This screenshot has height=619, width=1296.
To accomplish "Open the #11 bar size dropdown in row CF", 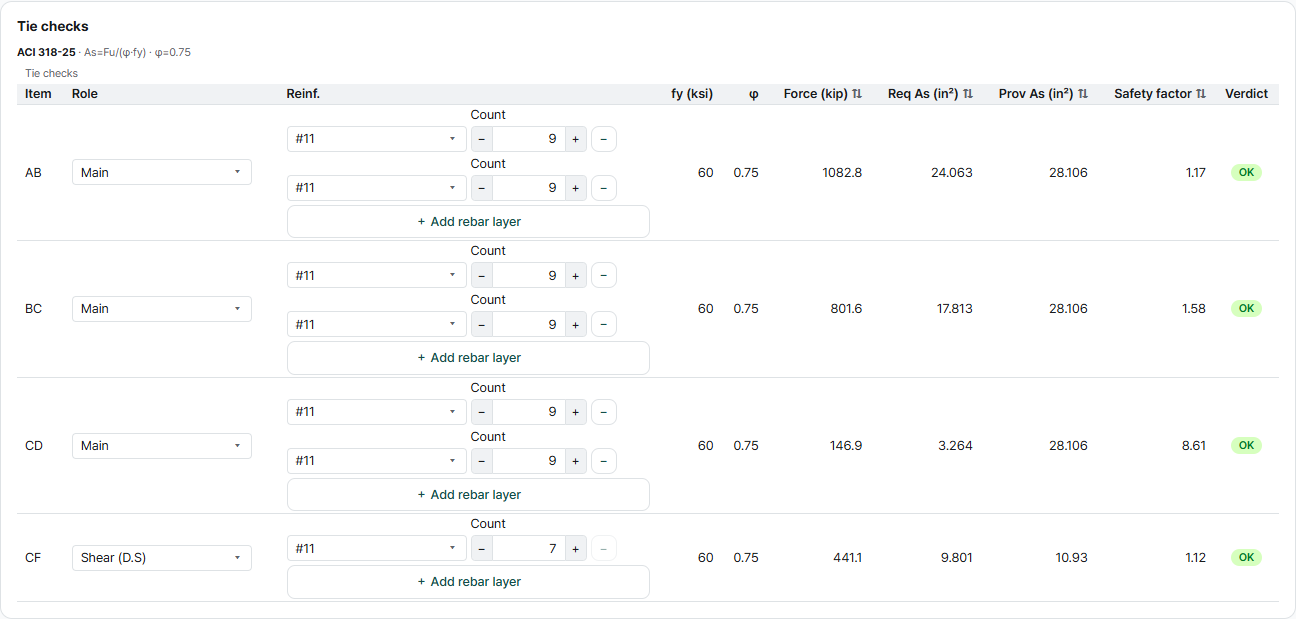I will (377, 548).
